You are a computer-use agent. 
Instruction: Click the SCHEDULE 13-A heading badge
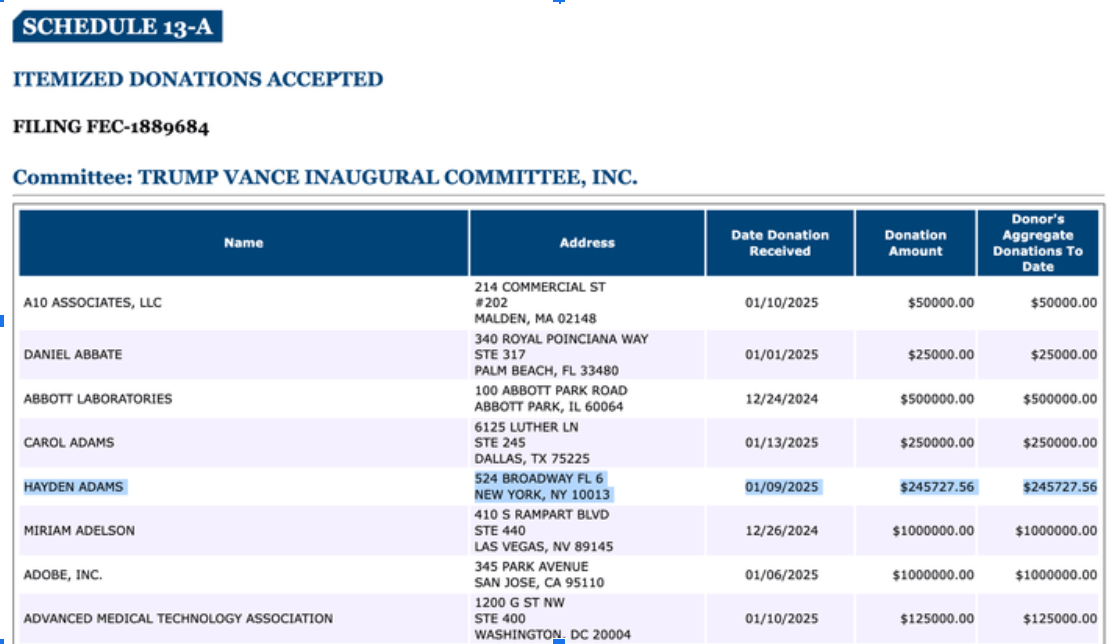click(117, 27)
